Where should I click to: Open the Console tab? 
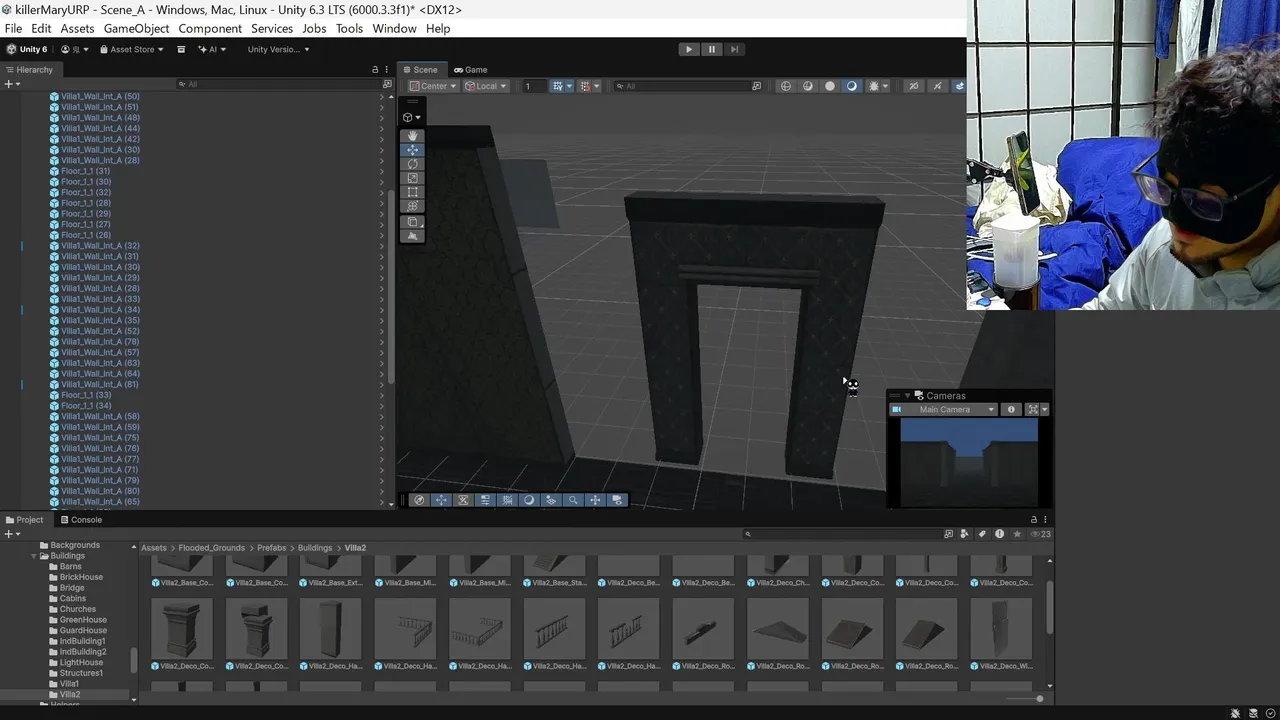(80, 520)
